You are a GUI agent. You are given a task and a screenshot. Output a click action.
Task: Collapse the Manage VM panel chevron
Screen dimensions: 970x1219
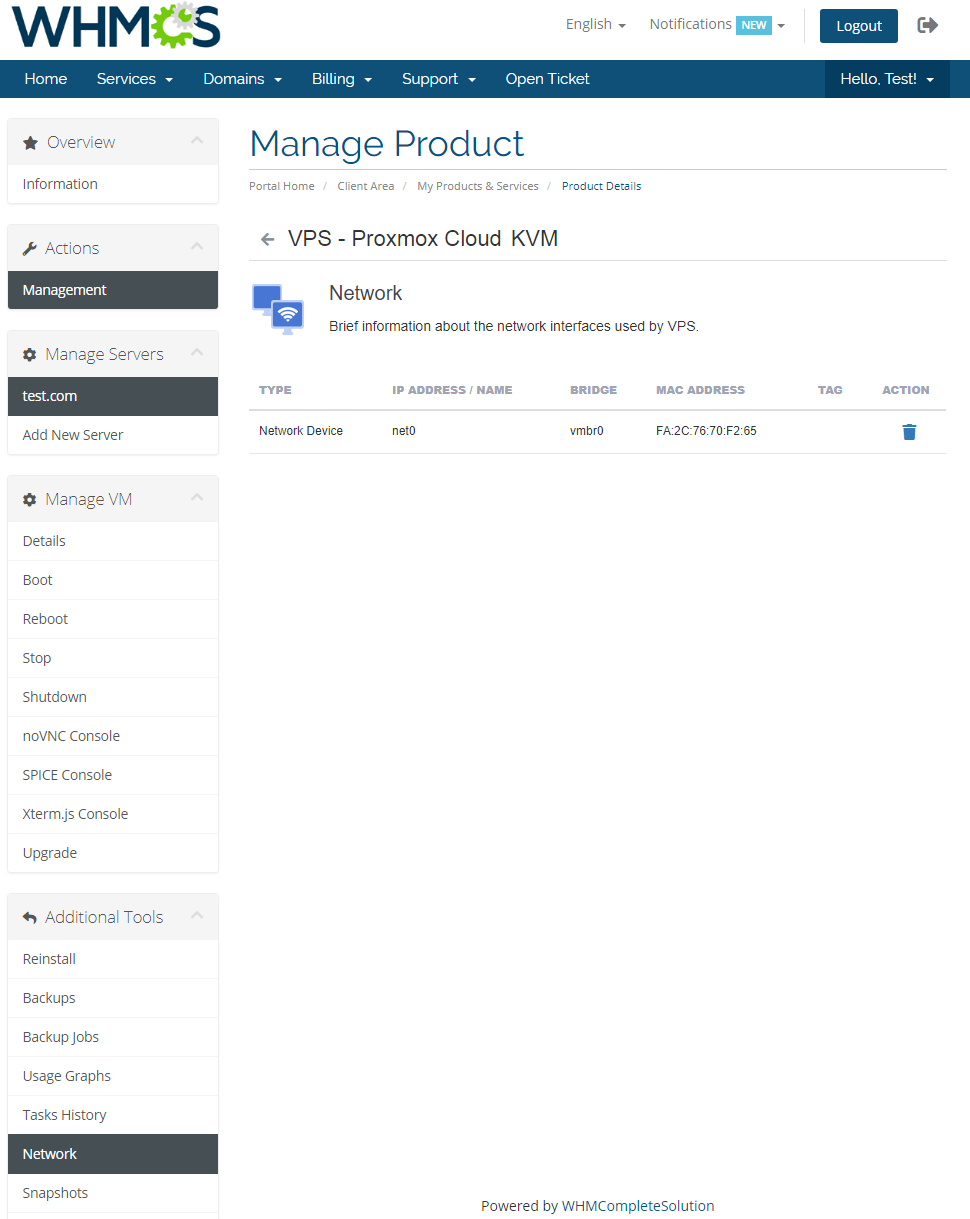tap(197, 498)
